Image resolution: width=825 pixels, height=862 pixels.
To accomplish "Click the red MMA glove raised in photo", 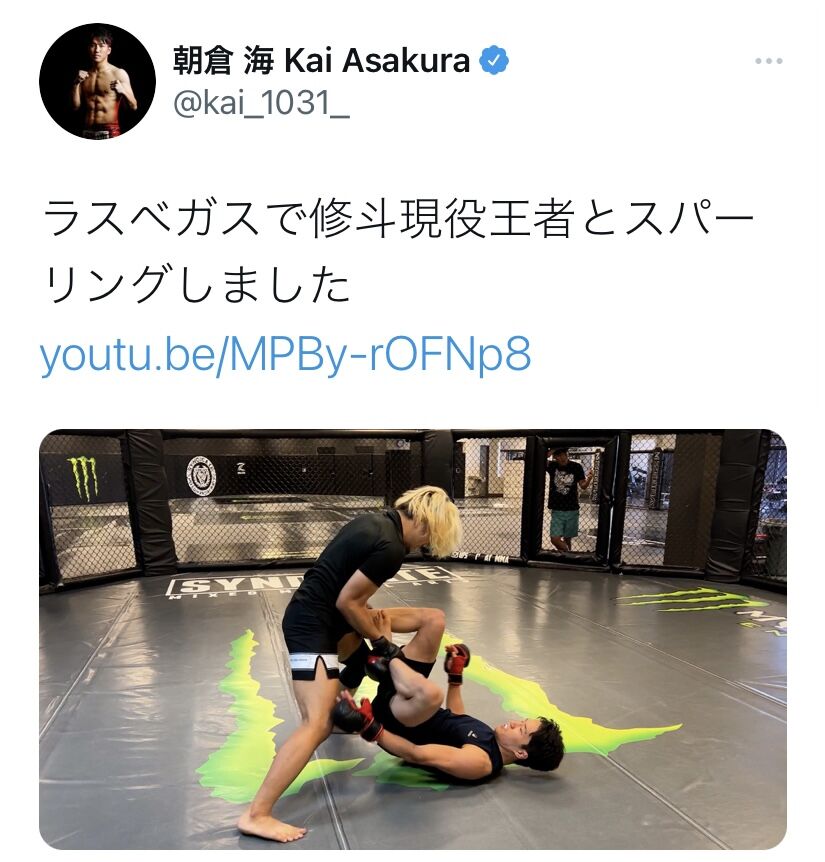I will click(457, 662).
